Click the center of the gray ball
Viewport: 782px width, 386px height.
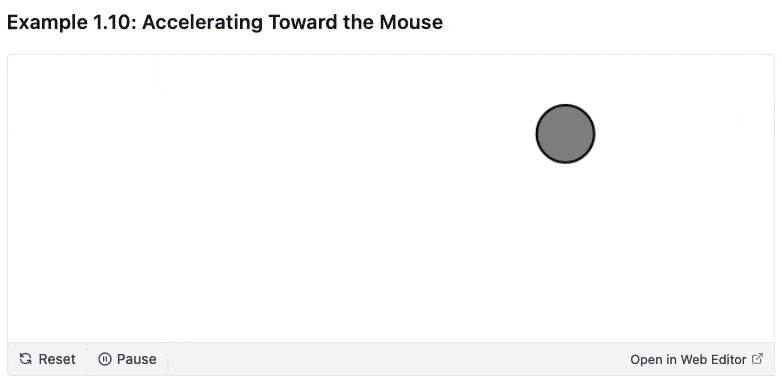pos(565,134)
